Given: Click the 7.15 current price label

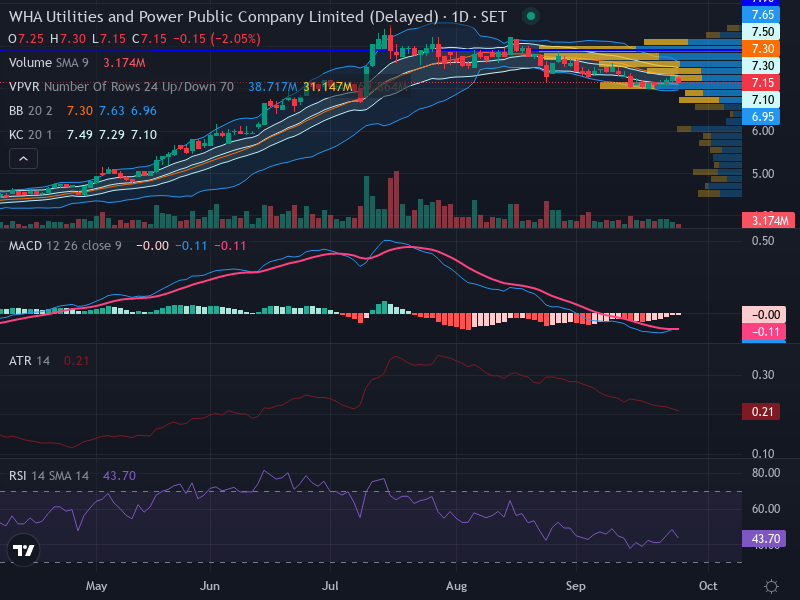Looking at the screenshot, I should click(x=761, y=83).
